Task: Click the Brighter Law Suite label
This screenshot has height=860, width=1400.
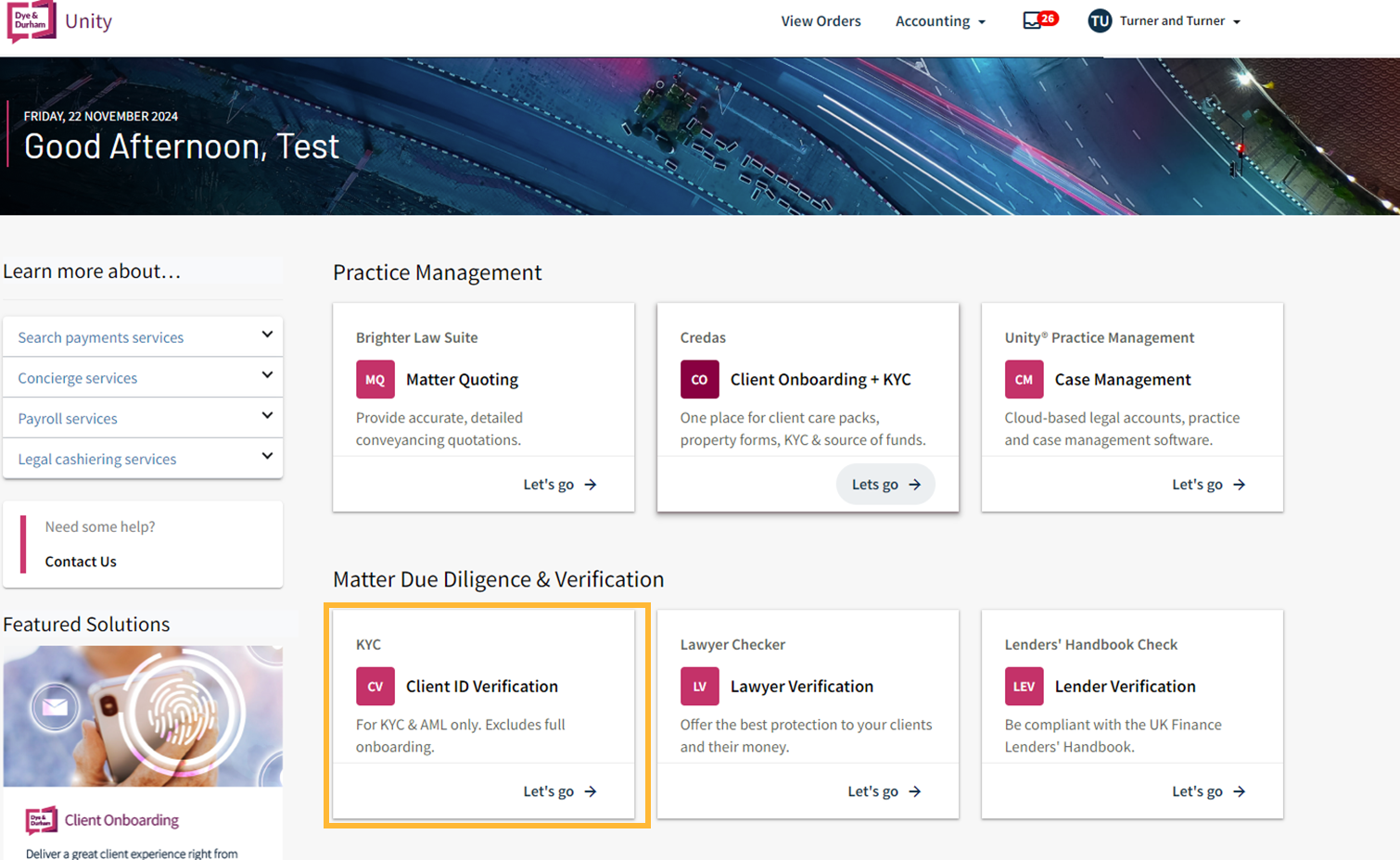Action: point(417,337)
